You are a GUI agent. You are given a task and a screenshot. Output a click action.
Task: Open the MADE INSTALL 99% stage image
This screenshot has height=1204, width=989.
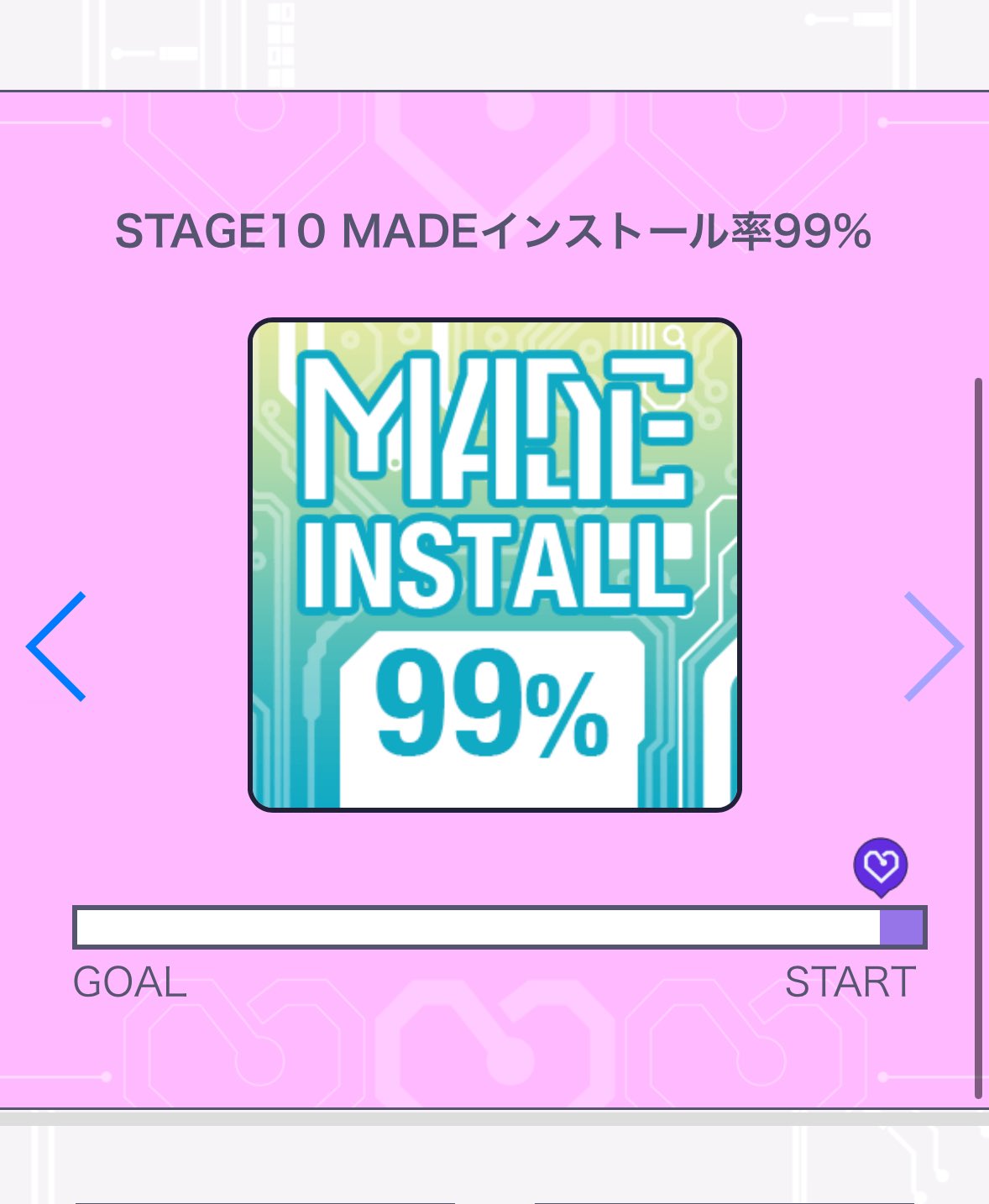(x=494, y=565)
